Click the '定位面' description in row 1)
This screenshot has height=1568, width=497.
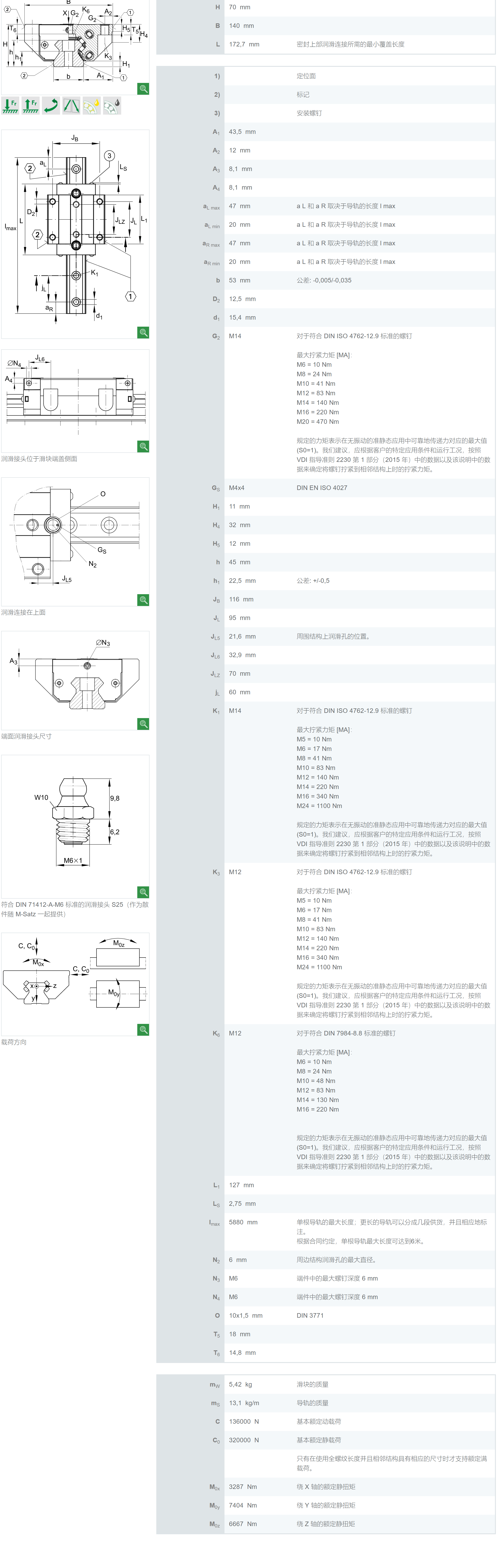click(x=306, y=76)
